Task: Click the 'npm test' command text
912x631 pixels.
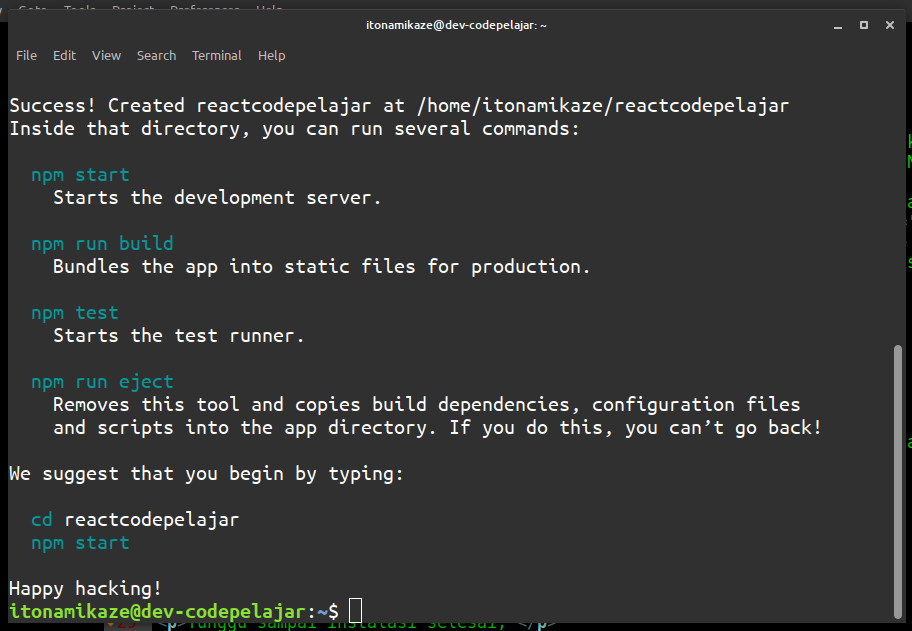Action: coord(75,312)
